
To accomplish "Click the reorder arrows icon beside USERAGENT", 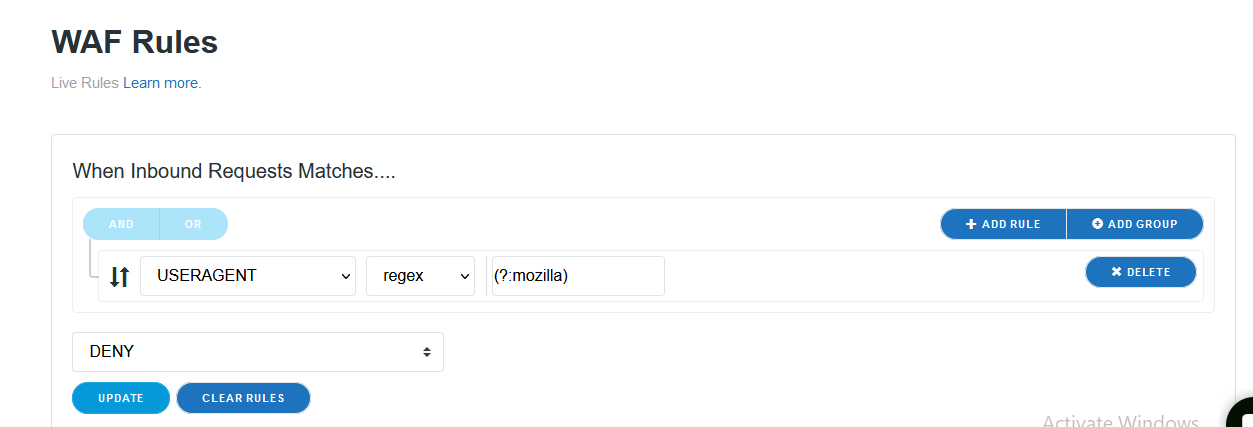I will [x=119, y=277].
